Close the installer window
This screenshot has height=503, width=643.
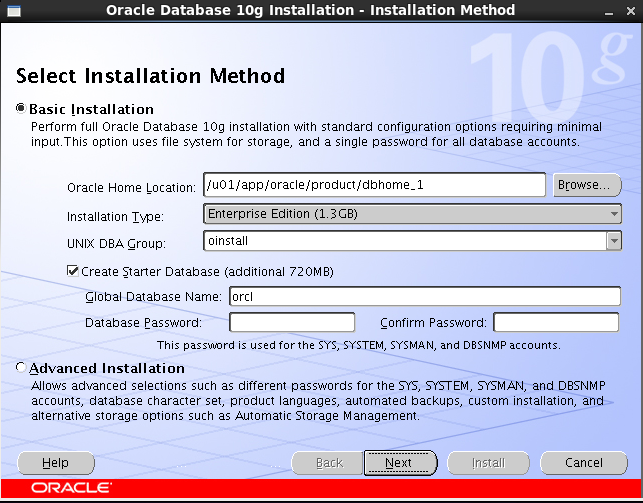(x=631, y=11)
